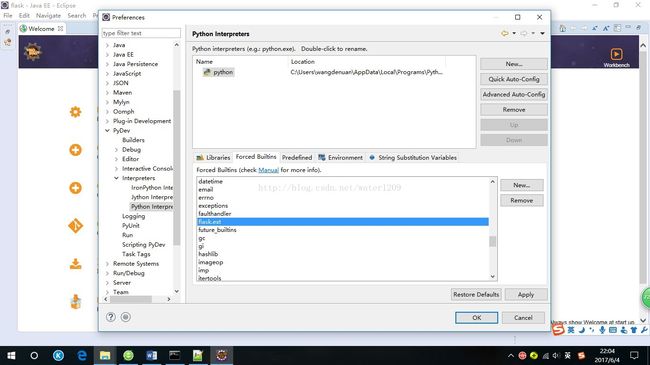This screenshot has height=365, width=650.
Task: Select the Forced Builtins tab
Action: point(256,157)
